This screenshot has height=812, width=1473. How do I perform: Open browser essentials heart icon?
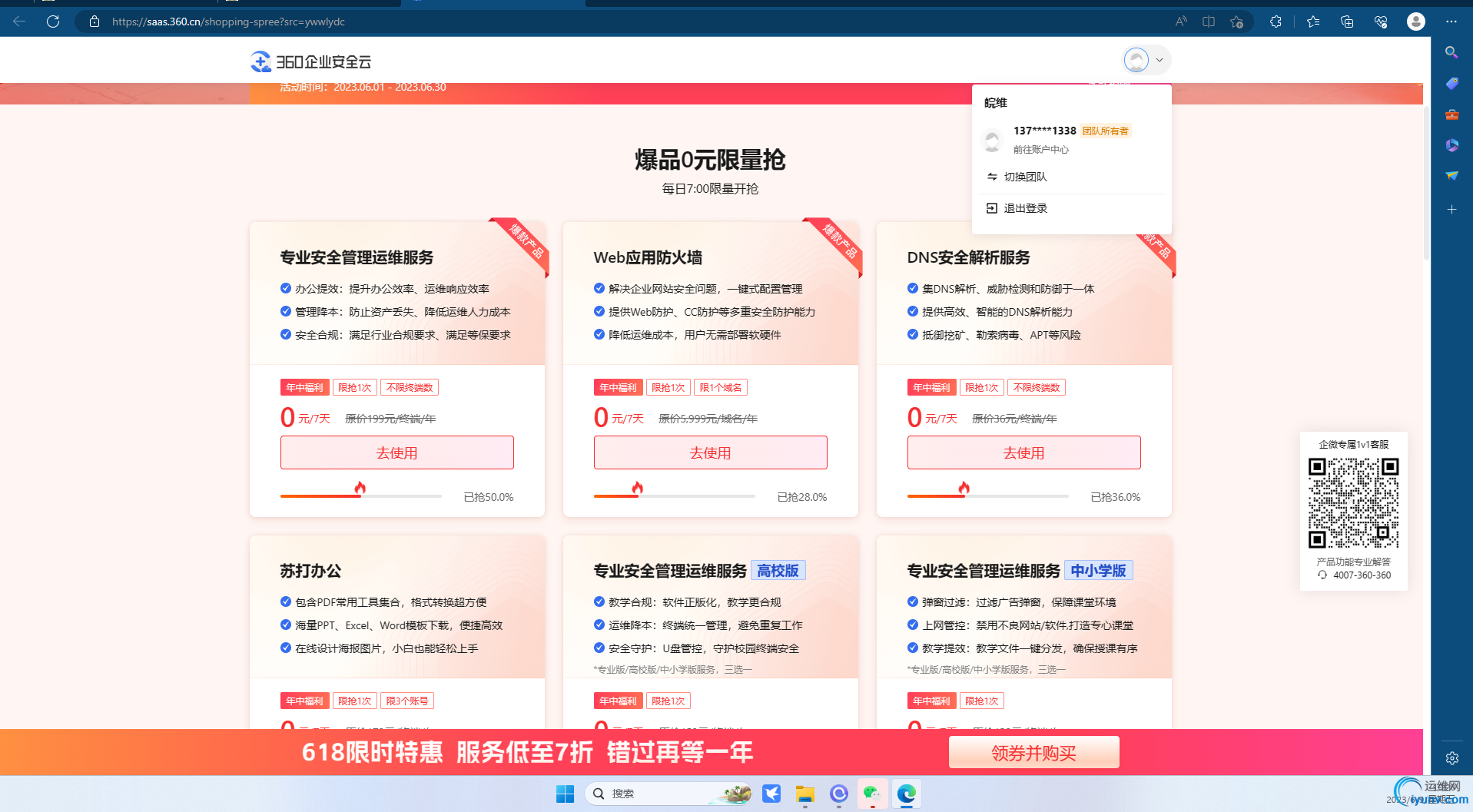click(x=1381, y=22)
